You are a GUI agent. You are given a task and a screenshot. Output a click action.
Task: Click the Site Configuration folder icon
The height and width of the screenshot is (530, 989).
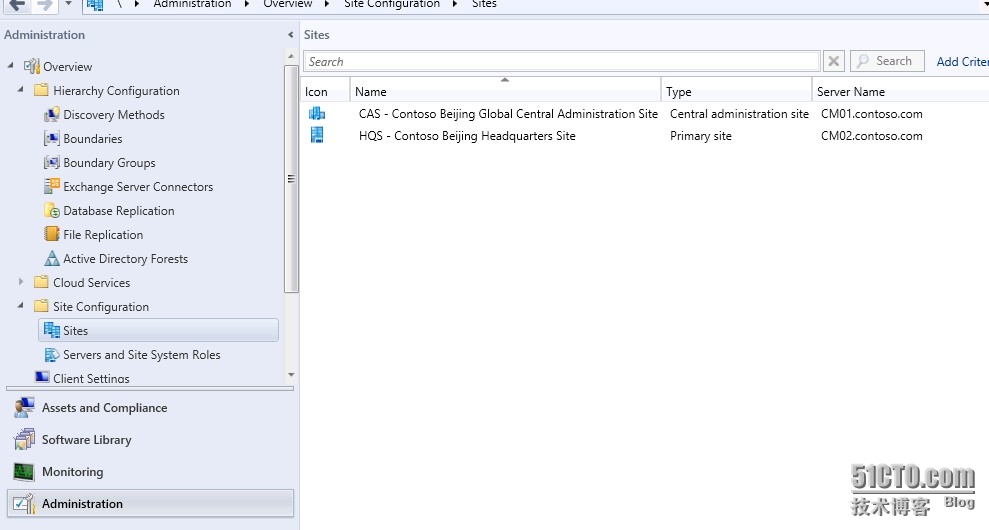pyautogui.click(x=41, y=306)
